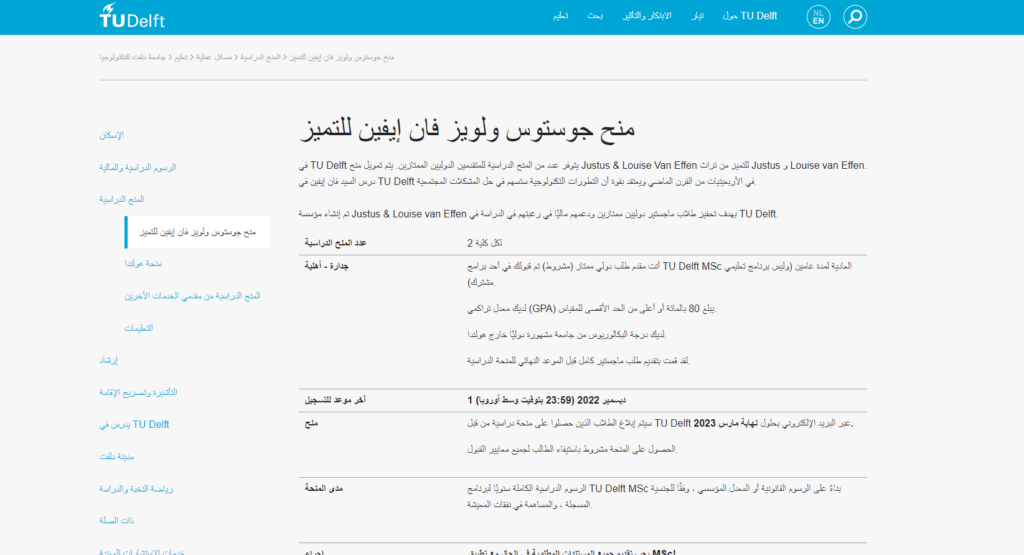Open the التعليمات sidebar link
The image size is (1024, 555).
pos(139,328)
